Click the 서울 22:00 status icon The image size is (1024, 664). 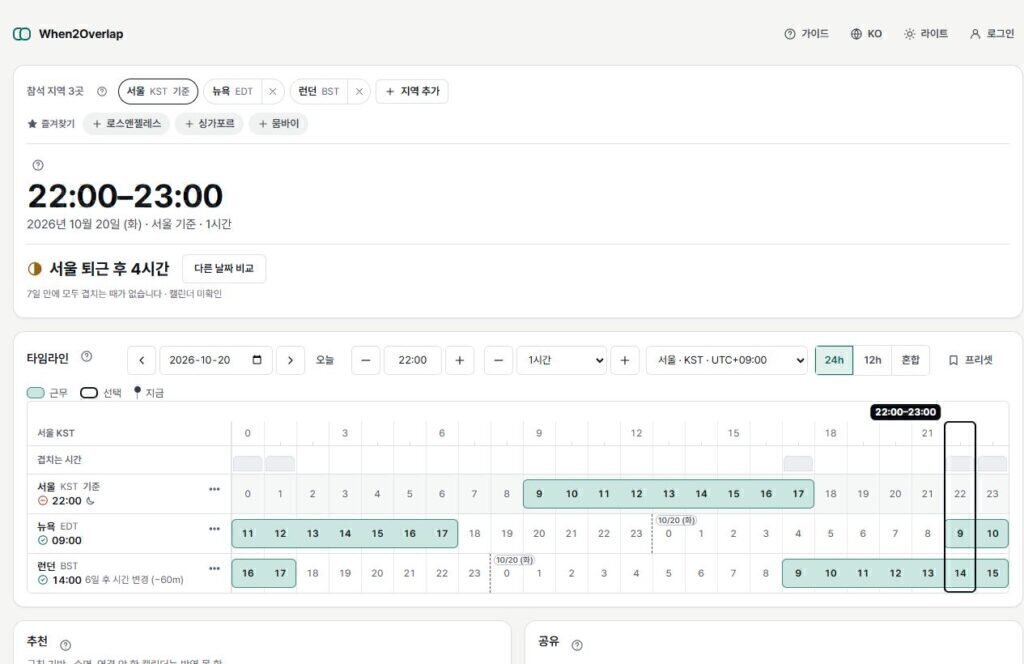[42, 501]
